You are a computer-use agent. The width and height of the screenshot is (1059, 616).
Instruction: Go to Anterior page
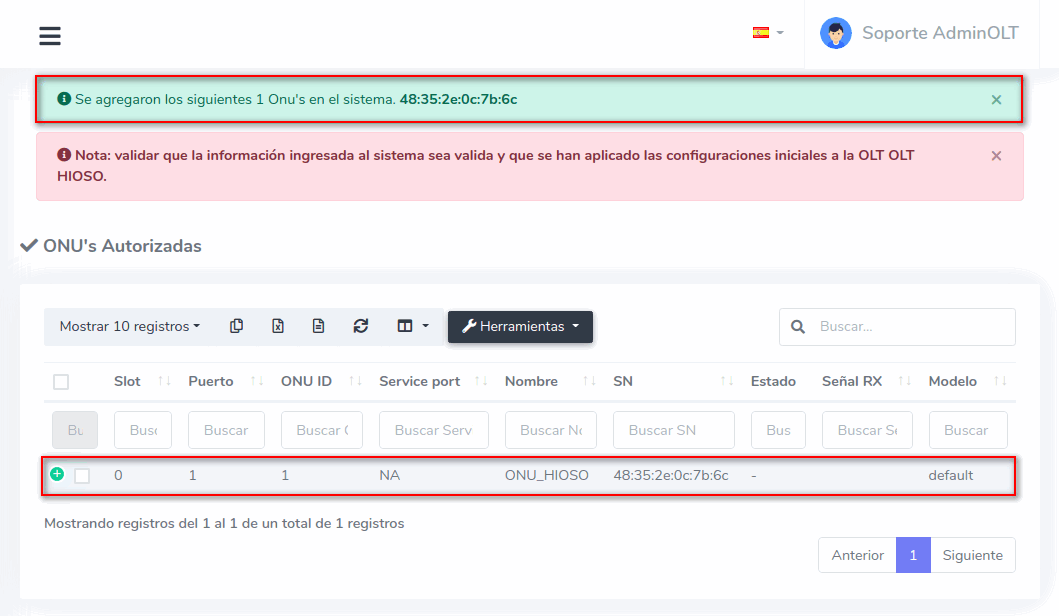point(857,555)
